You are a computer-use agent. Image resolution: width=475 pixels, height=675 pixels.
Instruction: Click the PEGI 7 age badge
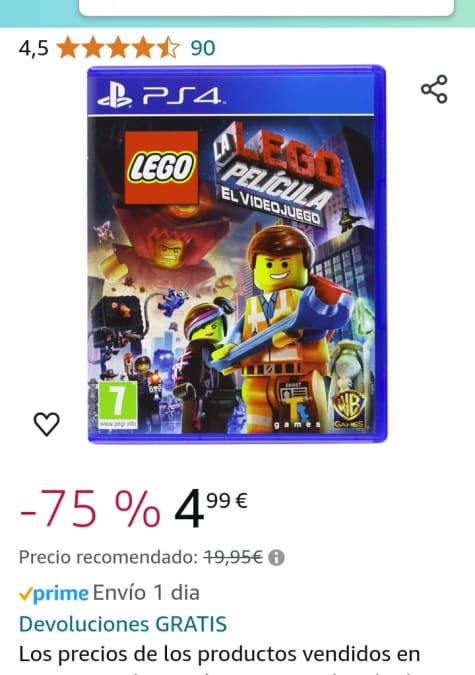pyautogui.click(x=118, y=405)
